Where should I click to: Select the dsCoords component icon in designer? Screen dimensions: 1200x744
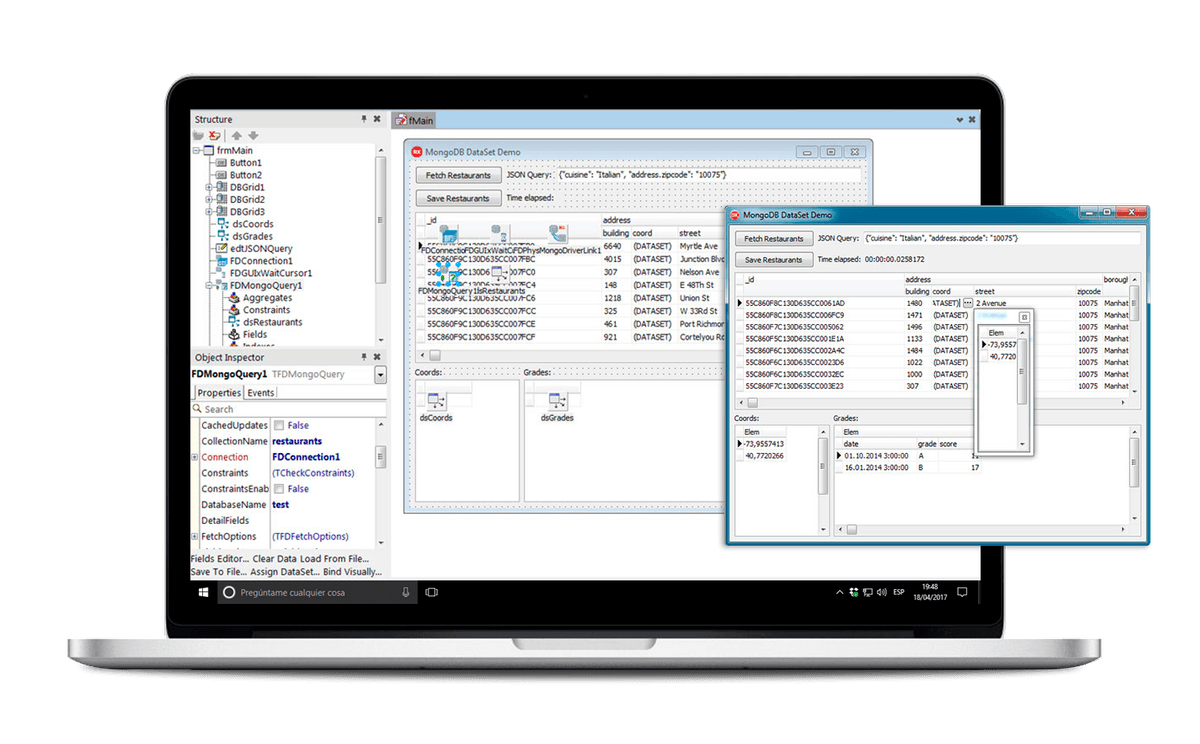point(436,401)
